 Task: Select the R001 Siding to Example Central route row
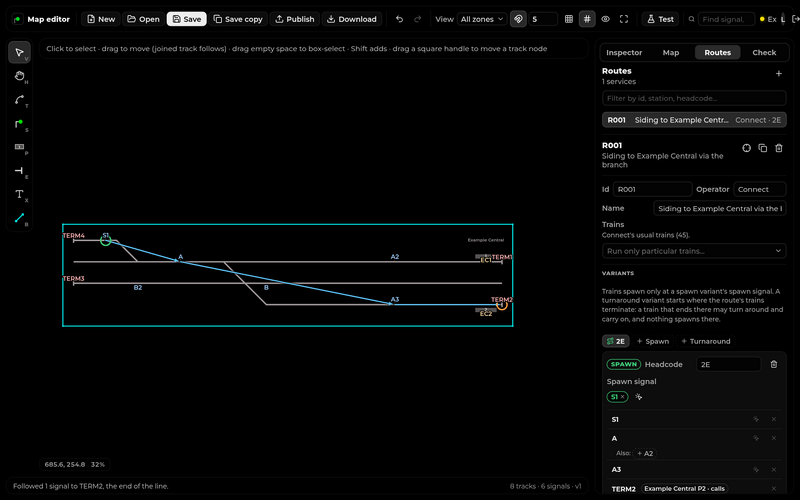pyautogui.click(x=694, y=120)
